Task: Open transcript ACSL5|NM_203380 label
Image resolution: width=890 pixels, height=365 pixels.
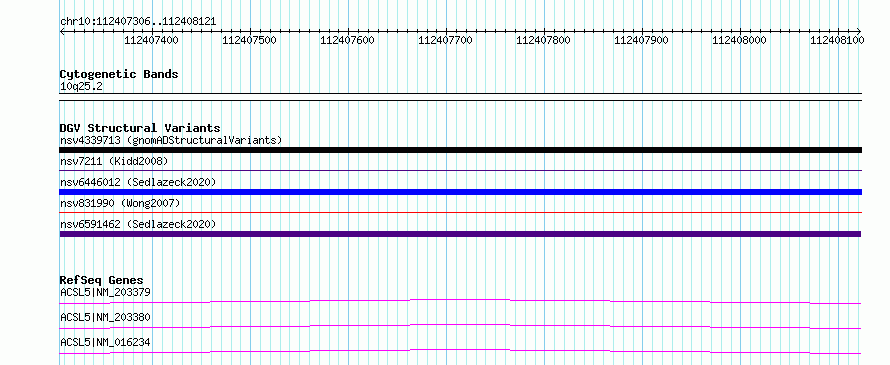Action: pyautogui.click(x=105, y=317)
